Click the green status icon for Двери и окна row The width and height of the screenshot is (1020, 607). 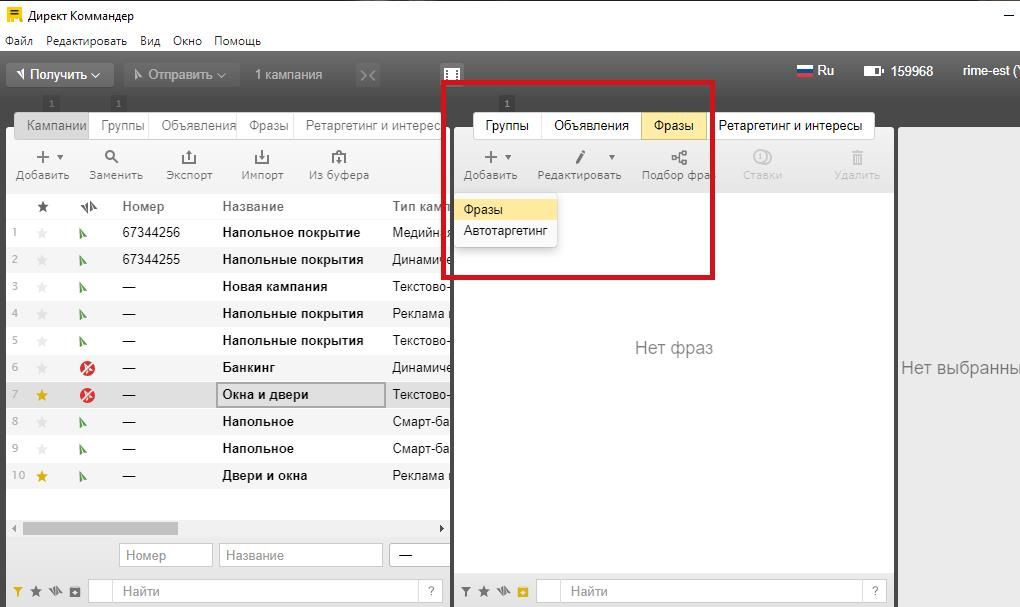tap(83, 476)
